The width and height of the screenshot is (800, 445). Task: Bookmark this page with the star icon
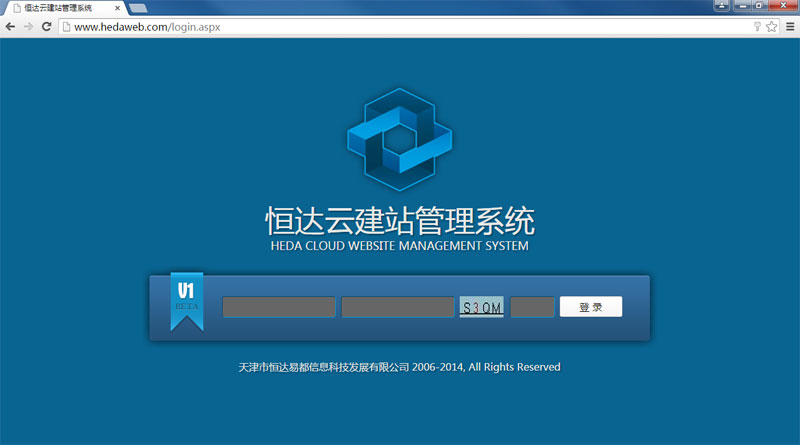(771, 27)
